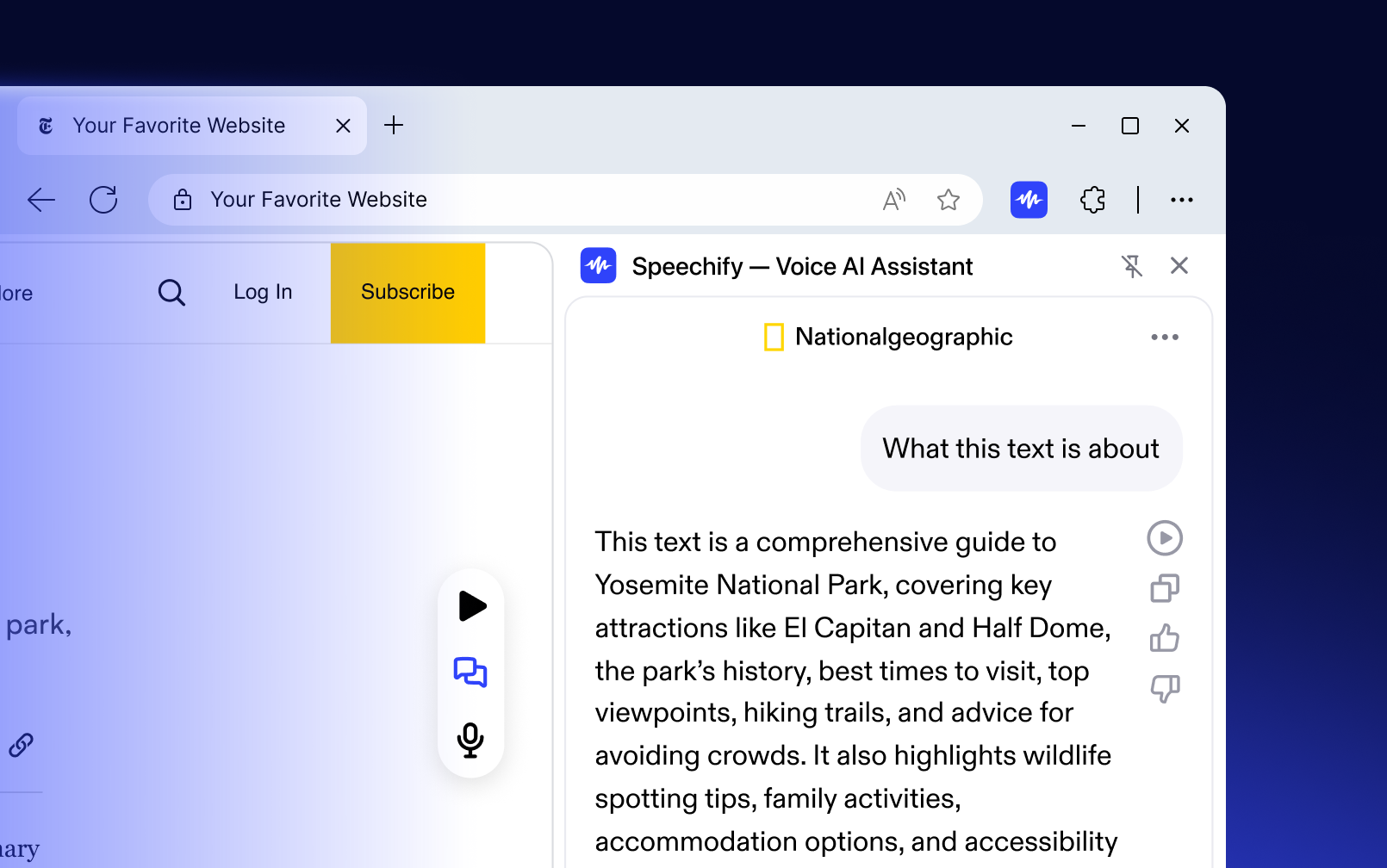This screenshot has width=1387, height=868.
Task: Play the AI response aloud
Action: pos(1165,538)
